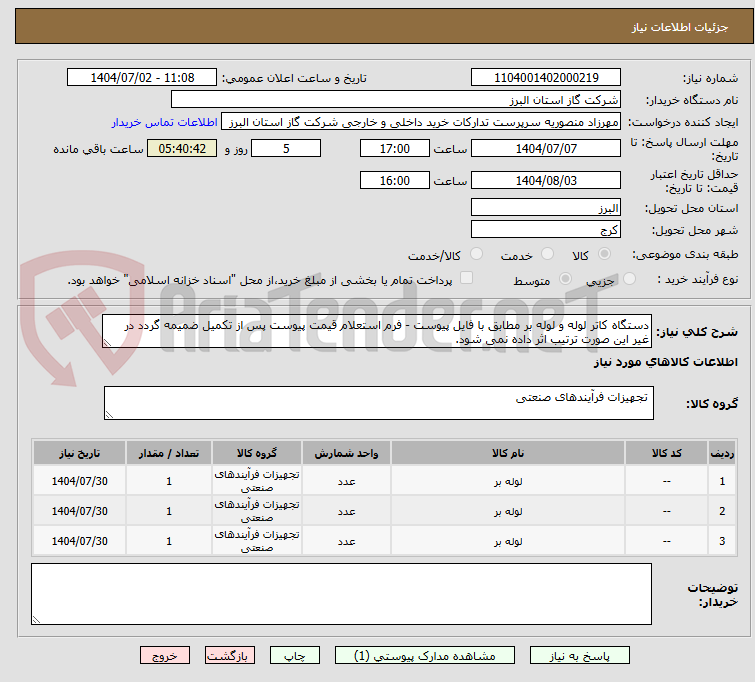This screenshot has width=755, height=682.
Task: Click the کد کالا column header
Action: [x=666, y=453]
